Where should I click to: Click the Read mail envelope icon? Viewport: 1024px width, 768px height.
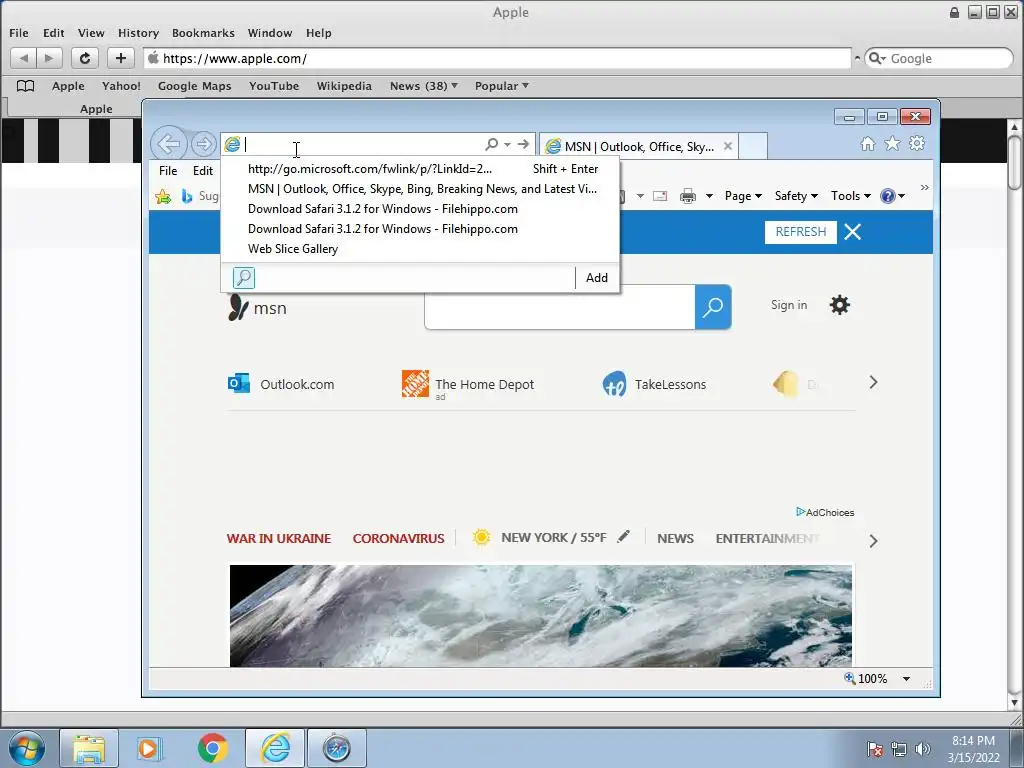(x=660, y=196)
